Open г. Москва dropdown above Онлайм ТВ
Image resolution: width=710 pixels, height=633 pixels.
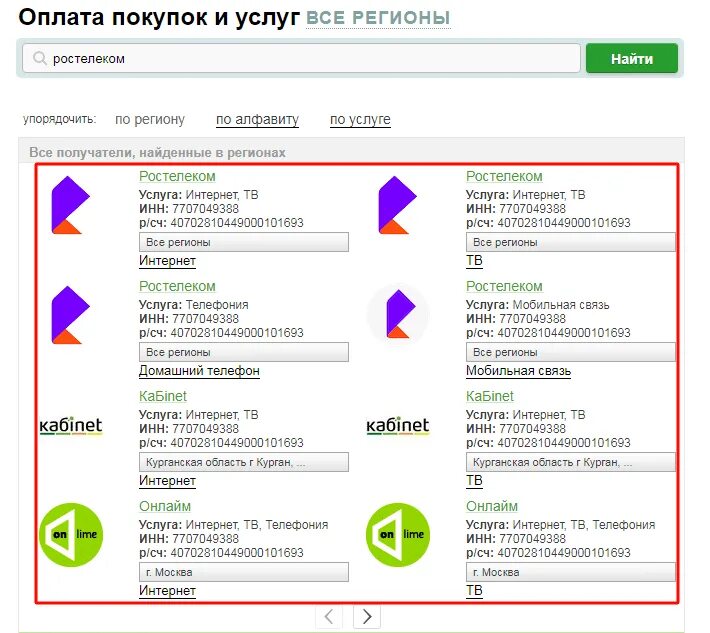[571, 572]
